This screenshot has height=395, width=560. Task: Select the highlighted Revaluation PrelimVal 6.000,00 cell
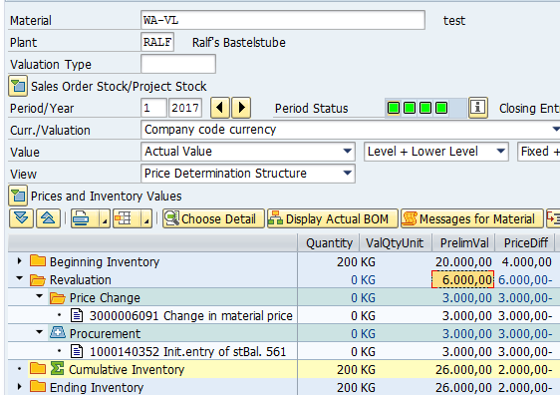click(x=463, y=279)
